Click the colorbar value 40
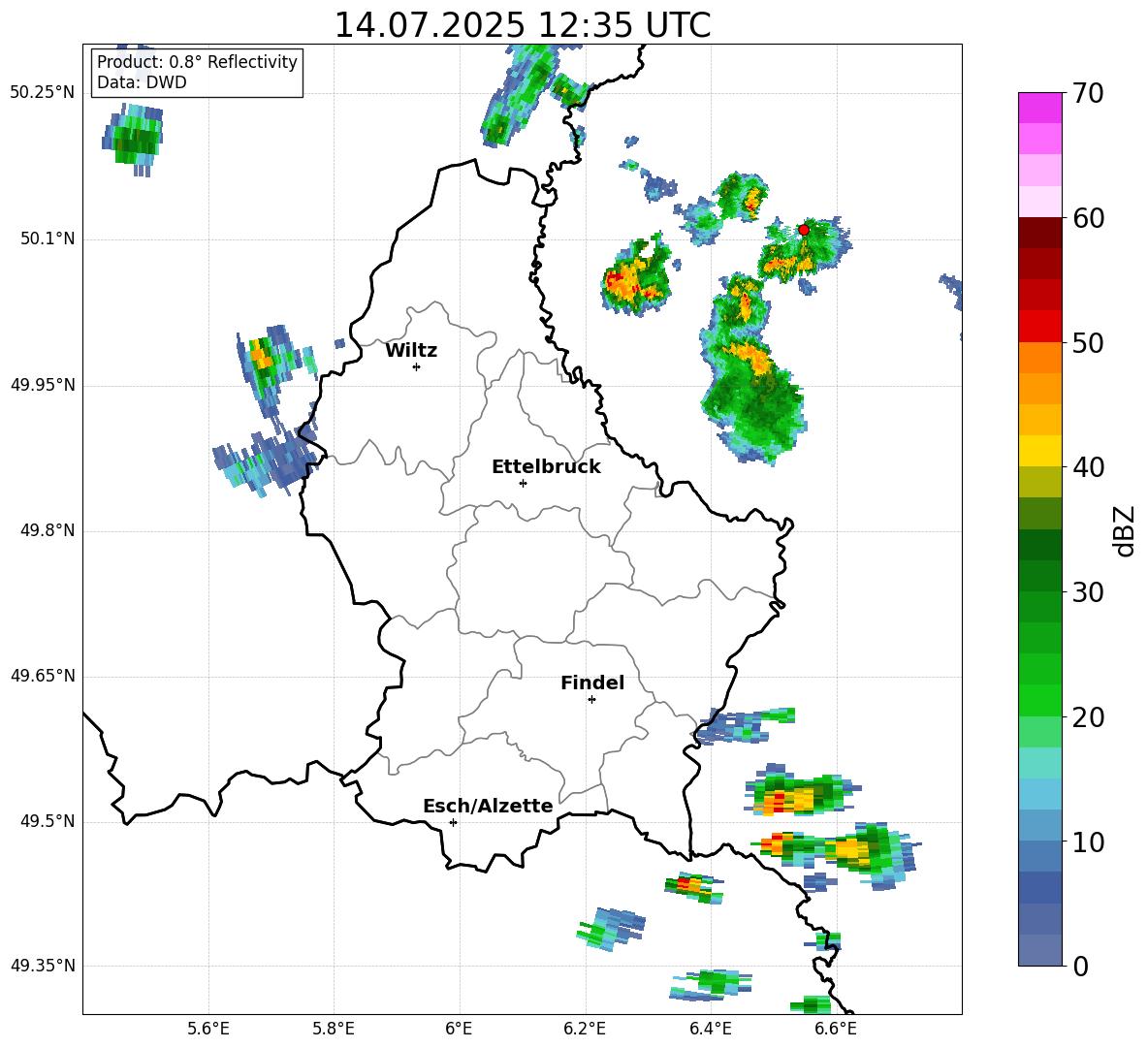 1087,467
